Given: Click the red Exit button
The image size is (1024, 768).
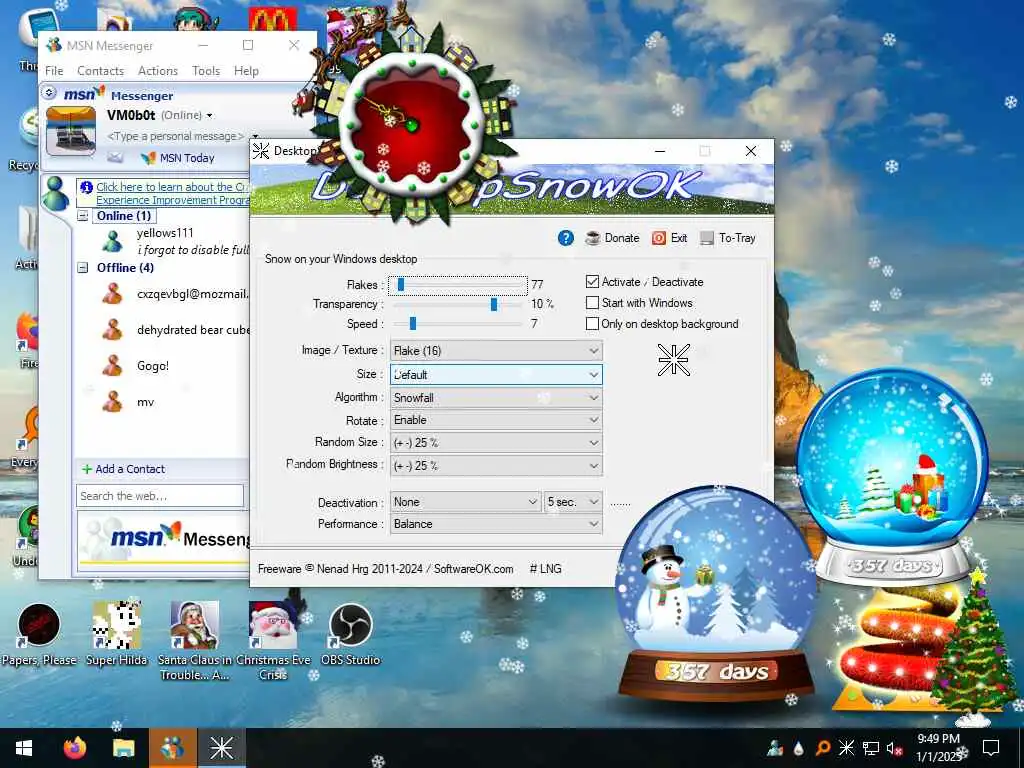Looking at the screenshot, I should coord(669,238).
